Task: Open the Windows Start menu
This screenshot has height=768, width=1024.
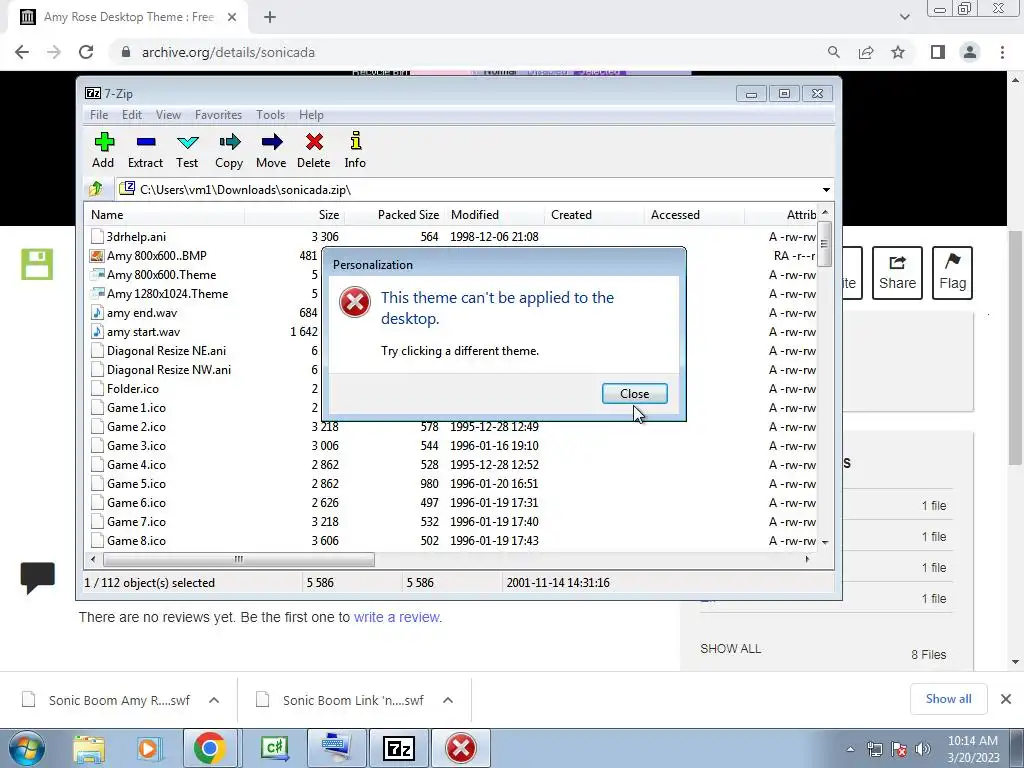Action: point(26,748)
